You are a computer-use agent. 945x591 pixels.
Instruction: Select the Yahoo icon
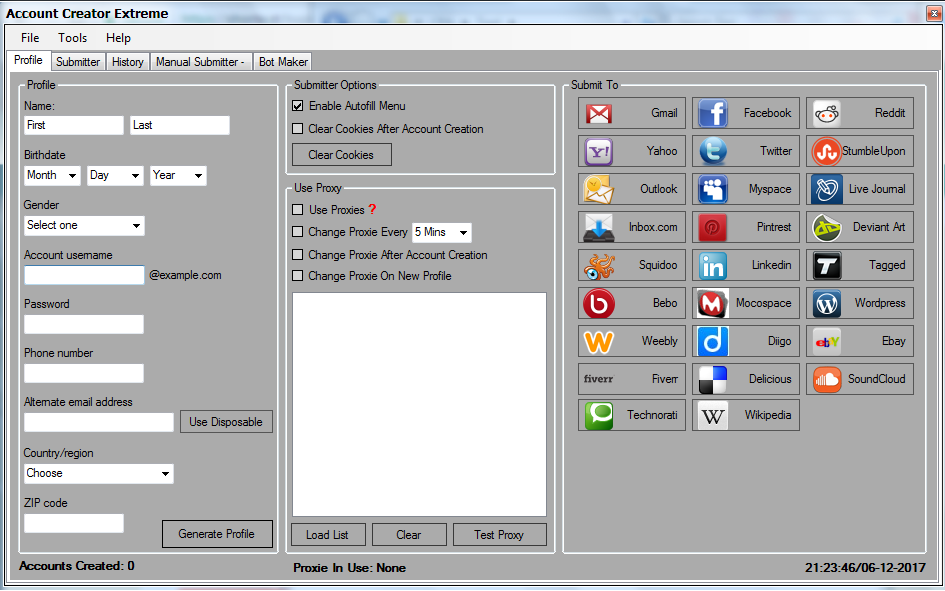(599, 151)
